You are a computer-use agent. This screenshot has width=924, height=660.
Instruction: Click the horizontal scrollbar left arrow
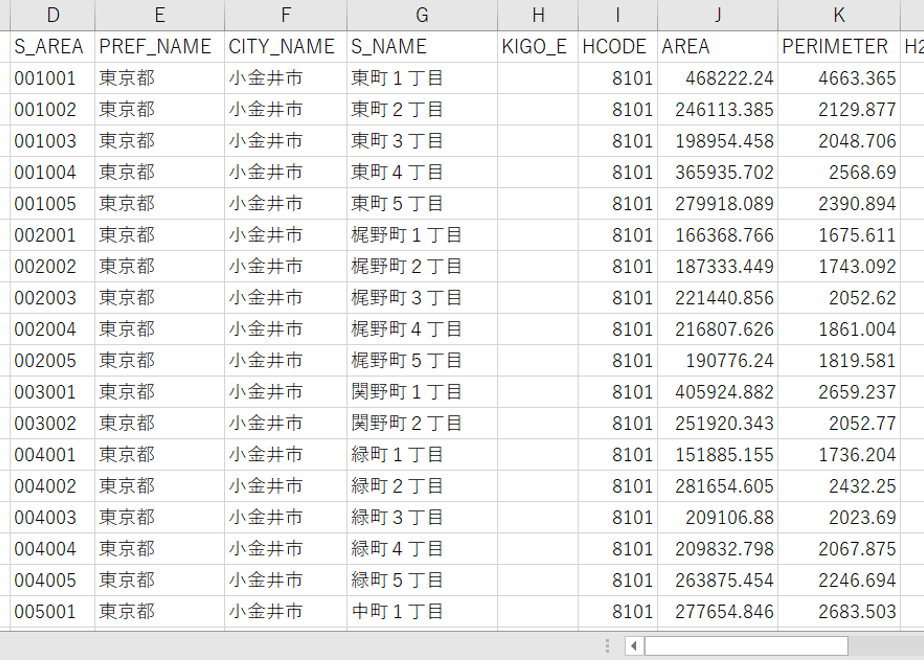(x=634, y=646)
